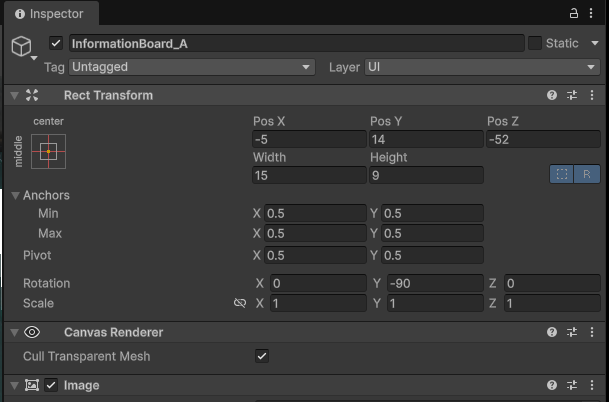Open Image component help icon
The height and width of the screenshot is (402, 609).
pyautogui.click(x=552, y=385)
